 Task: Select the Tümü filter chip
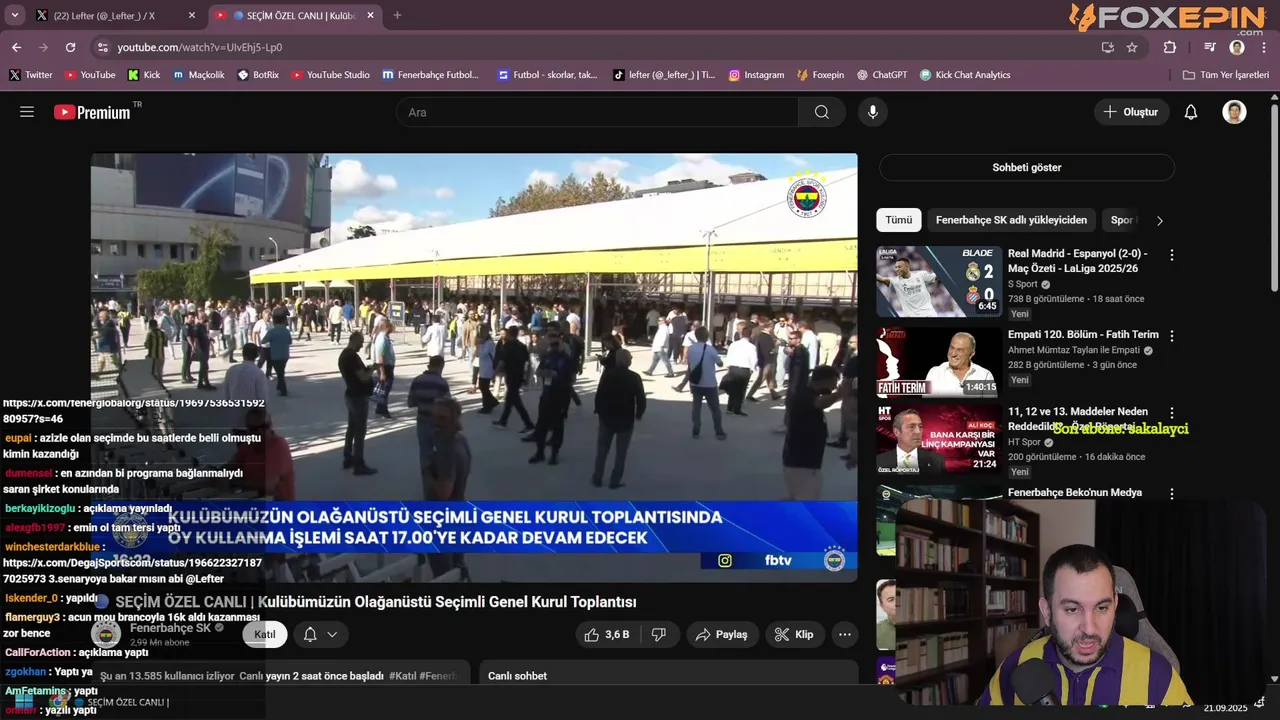(x=898, y=220)
